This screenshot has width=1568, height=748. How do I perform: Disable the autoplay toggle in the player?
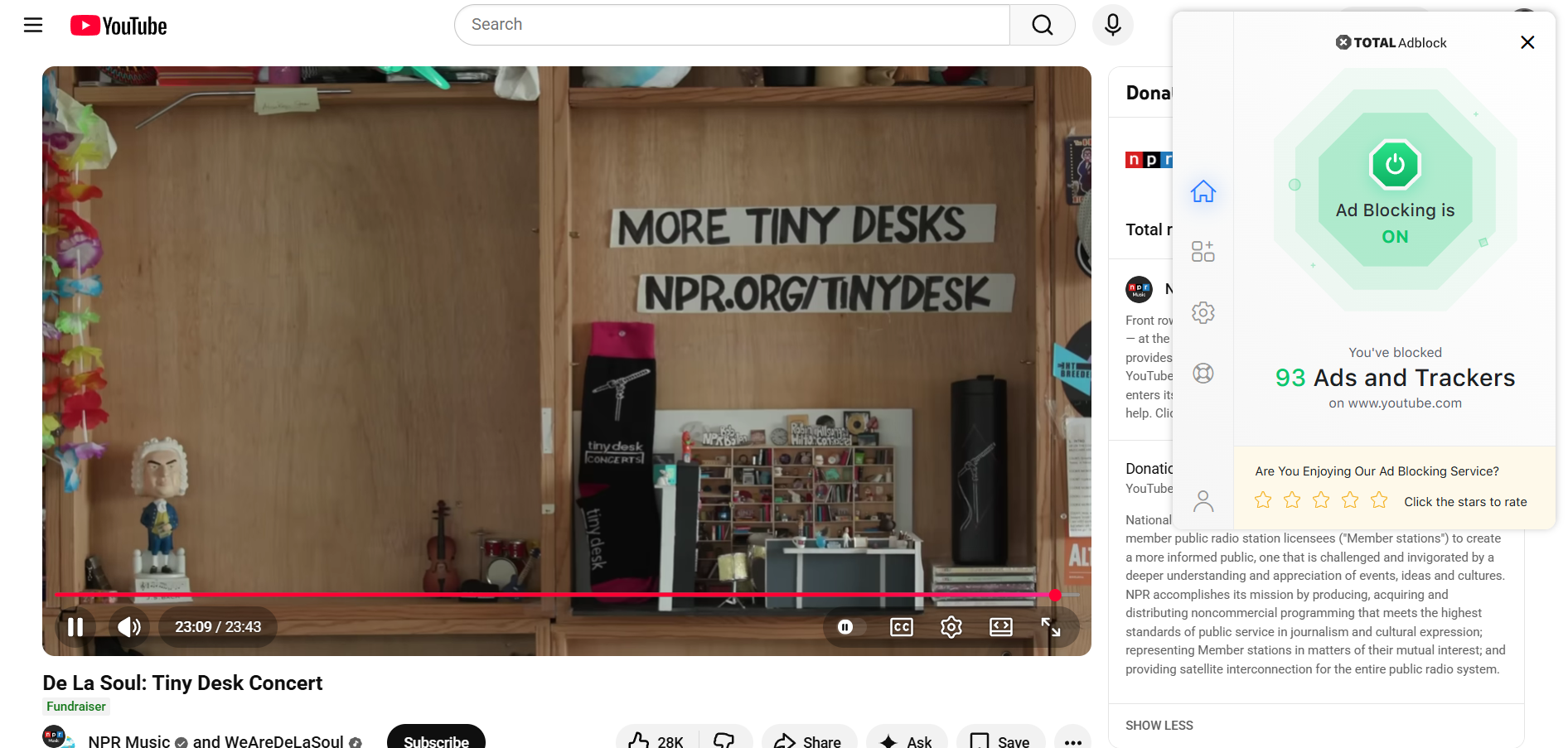tap(845, 627)
